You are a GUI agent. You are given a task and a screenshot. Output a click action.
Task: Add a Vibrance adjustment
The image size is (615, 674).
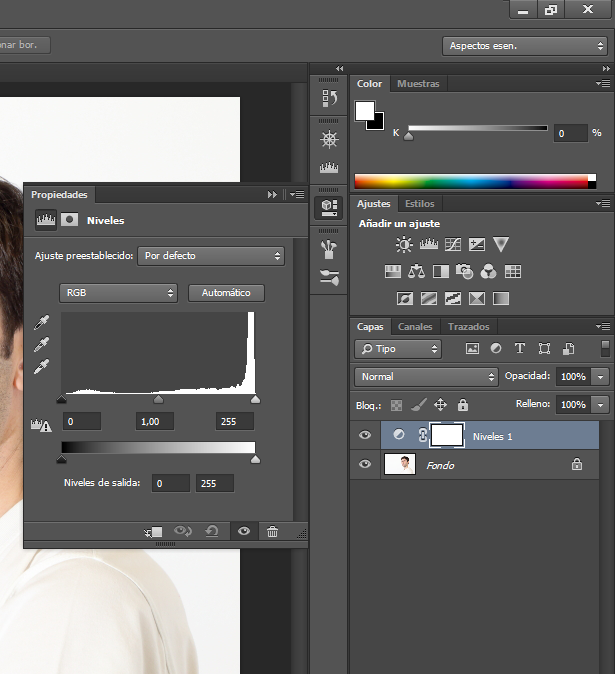[501, 244]
